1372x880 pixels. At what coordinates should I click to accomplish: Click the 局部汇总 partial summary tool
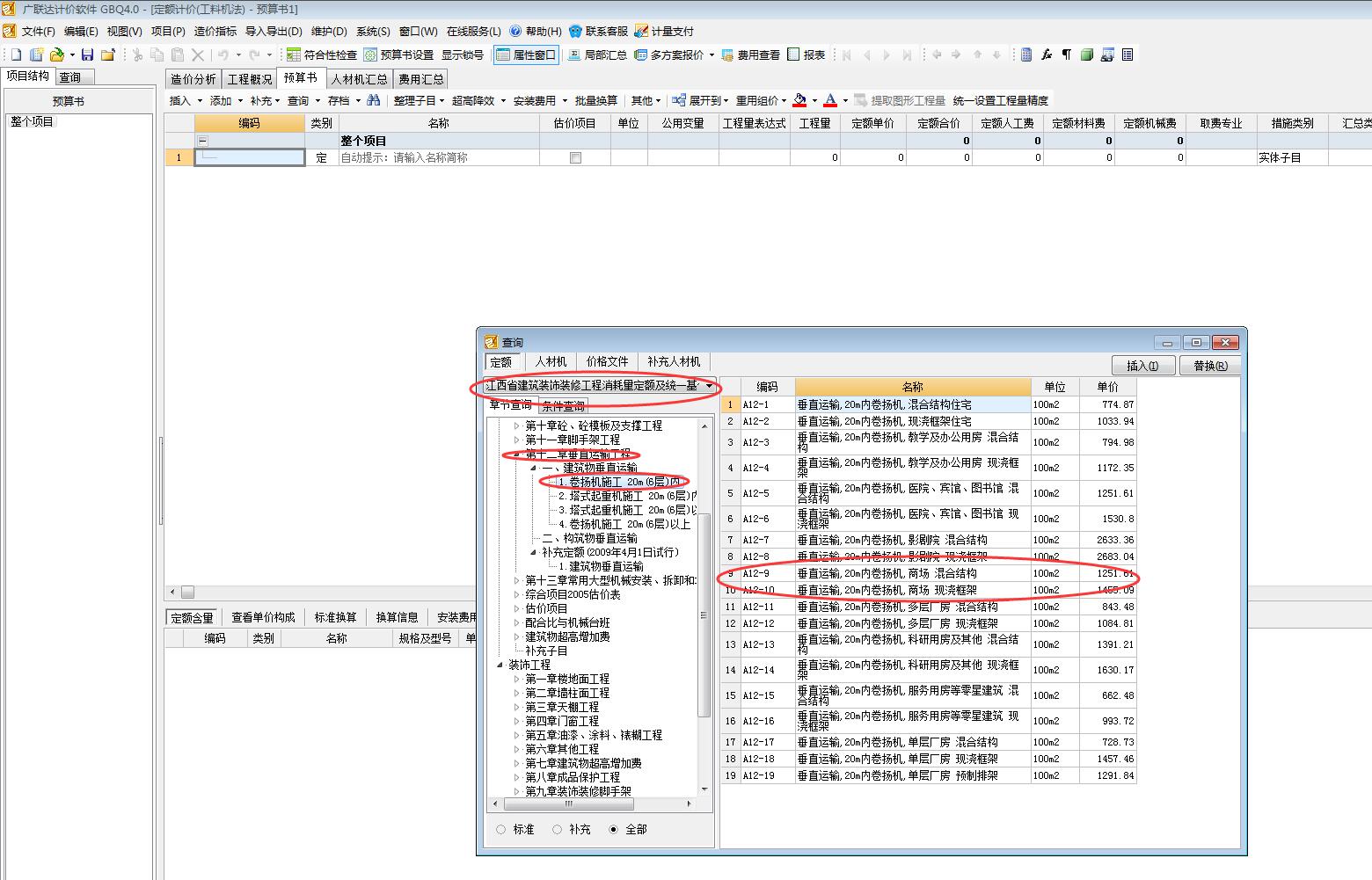coord(598,55)
